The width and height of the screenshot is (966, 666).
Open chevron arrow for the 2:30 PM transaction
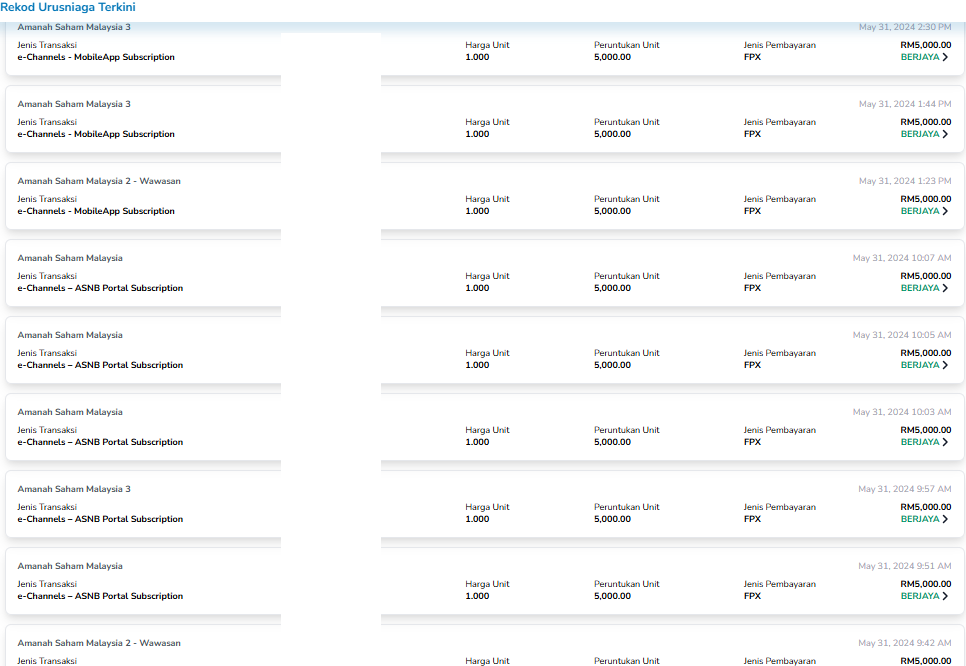[945, 57]
